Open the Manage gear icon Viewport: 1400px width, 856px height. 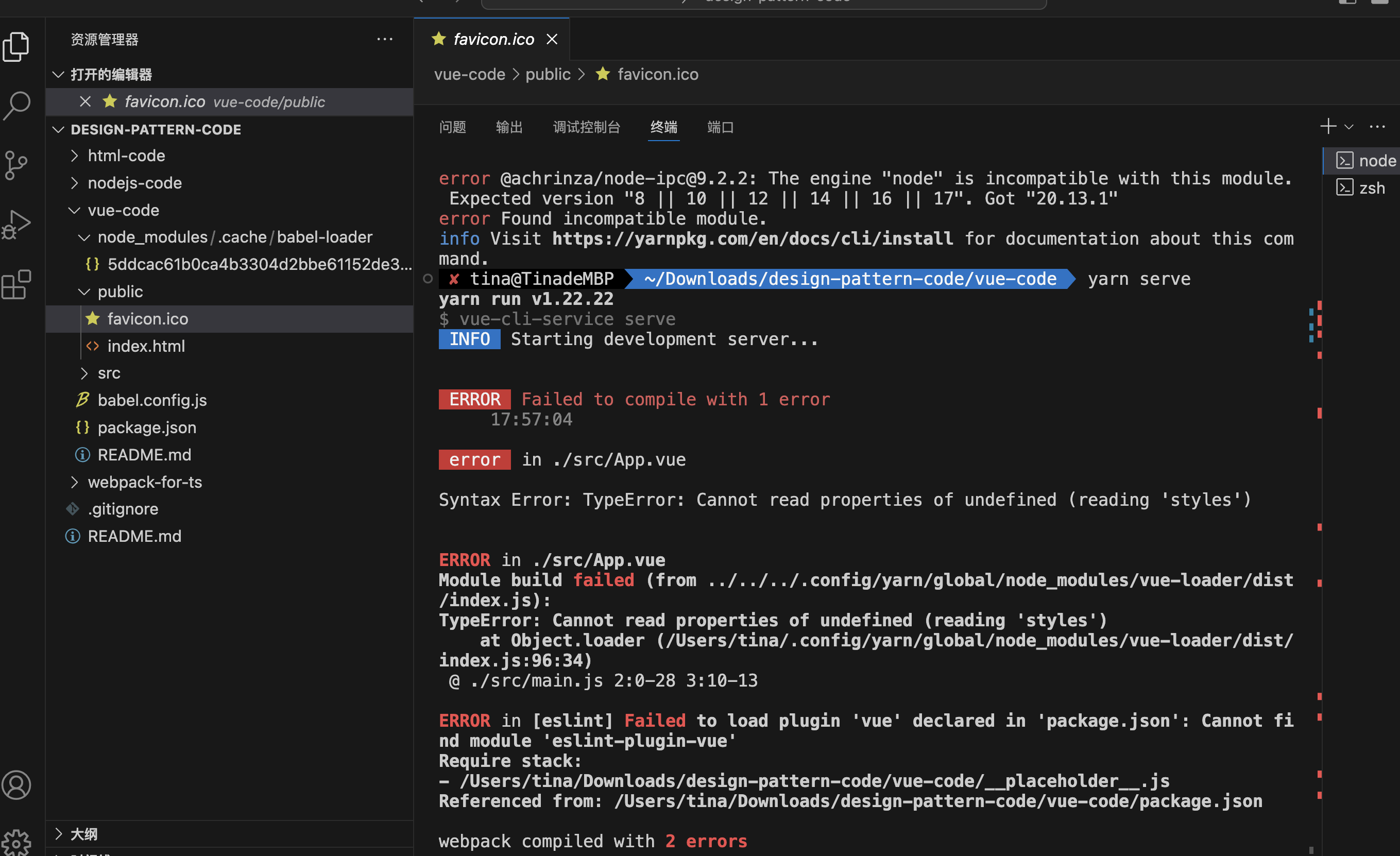tap(16, 843)
